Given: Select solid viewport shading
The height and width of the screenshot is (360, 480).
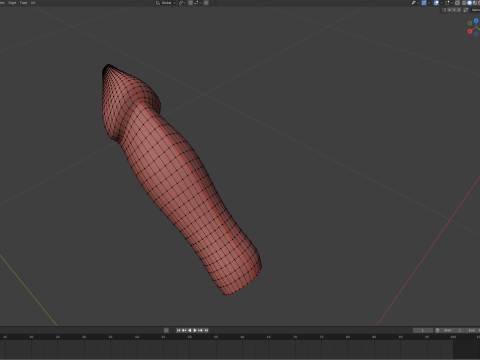Looking at the screenshot, I should [469, 3].
